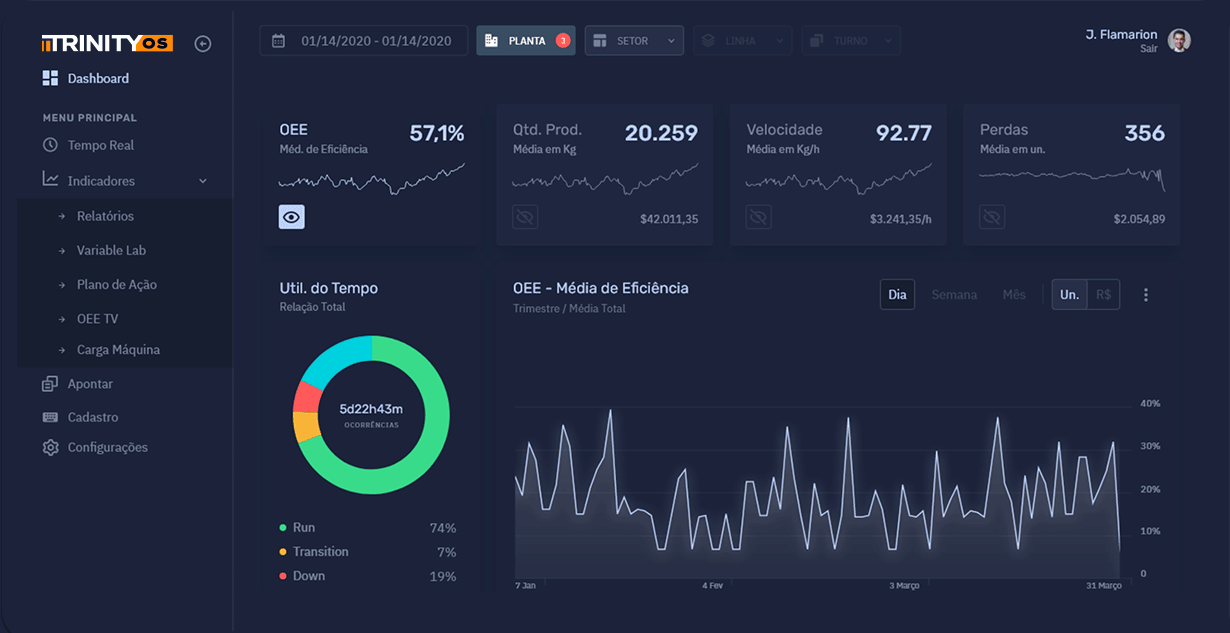1230x633 pixels.
Task: Select Mês chart period
Action: click(1014, 295)
